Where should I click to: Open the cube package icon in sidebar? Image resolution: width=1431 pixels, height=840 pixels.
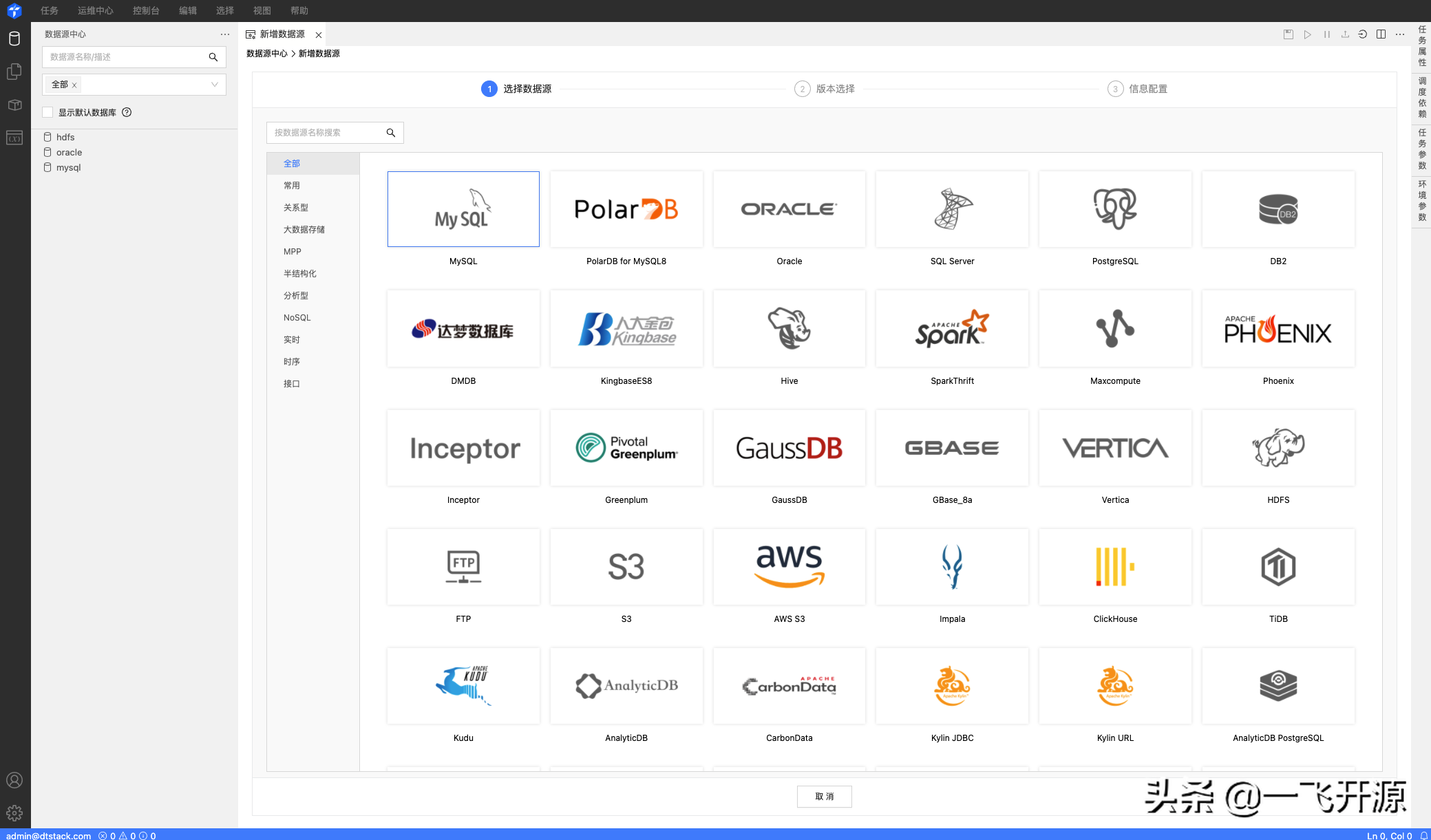coord(14,105)
